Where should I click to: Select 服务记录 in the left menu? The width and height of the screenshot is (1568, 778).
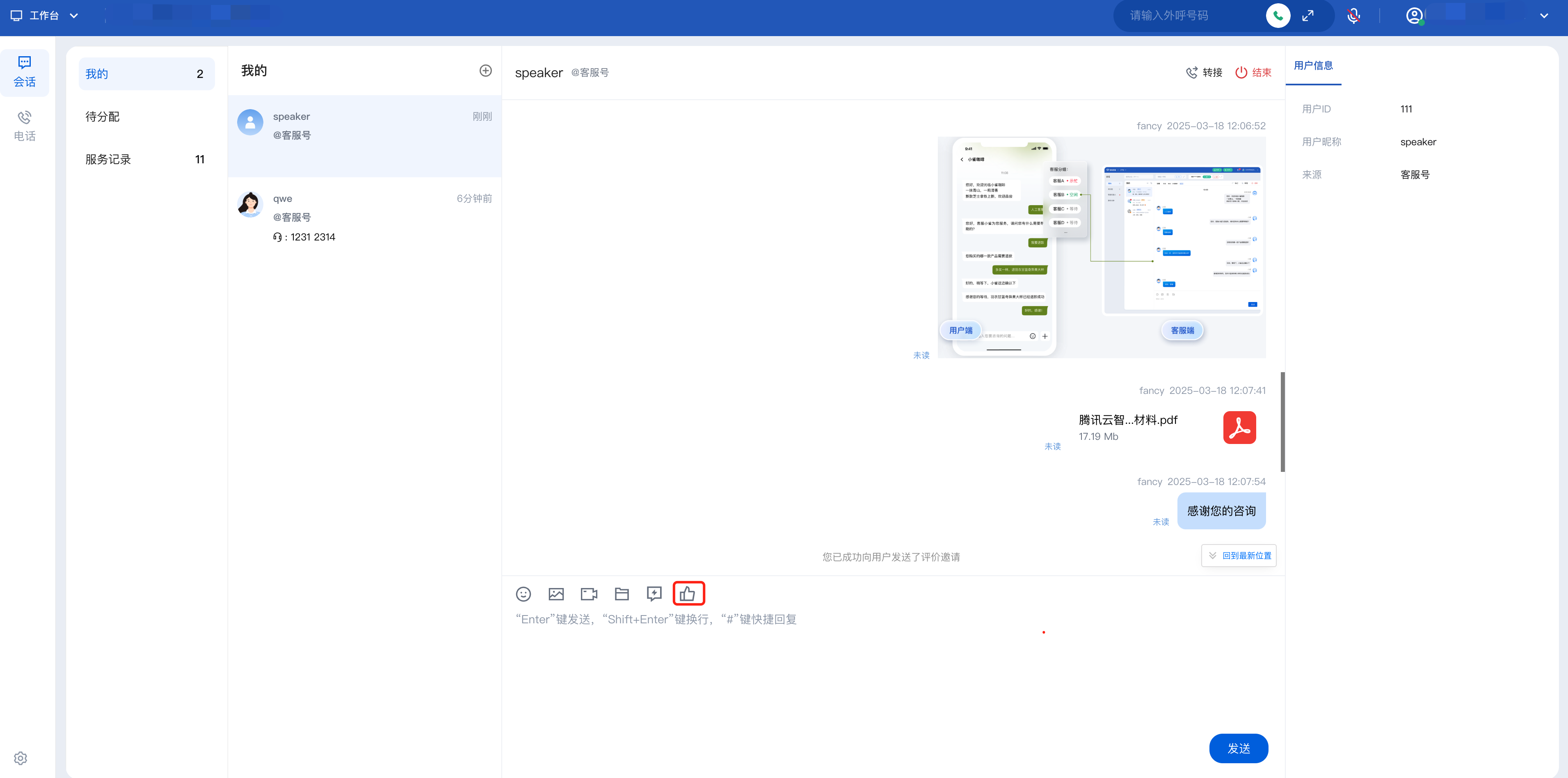[108, 160]
